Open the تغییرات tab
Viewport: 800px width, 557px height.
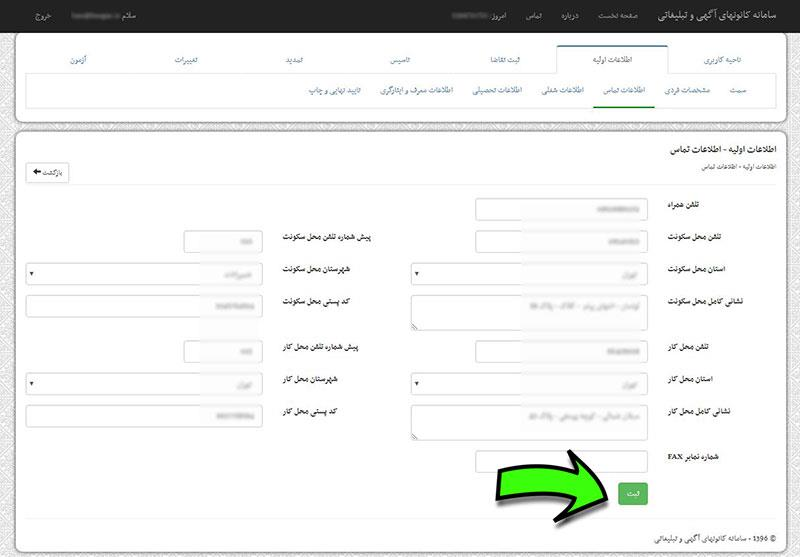click(x=186, y=60)
